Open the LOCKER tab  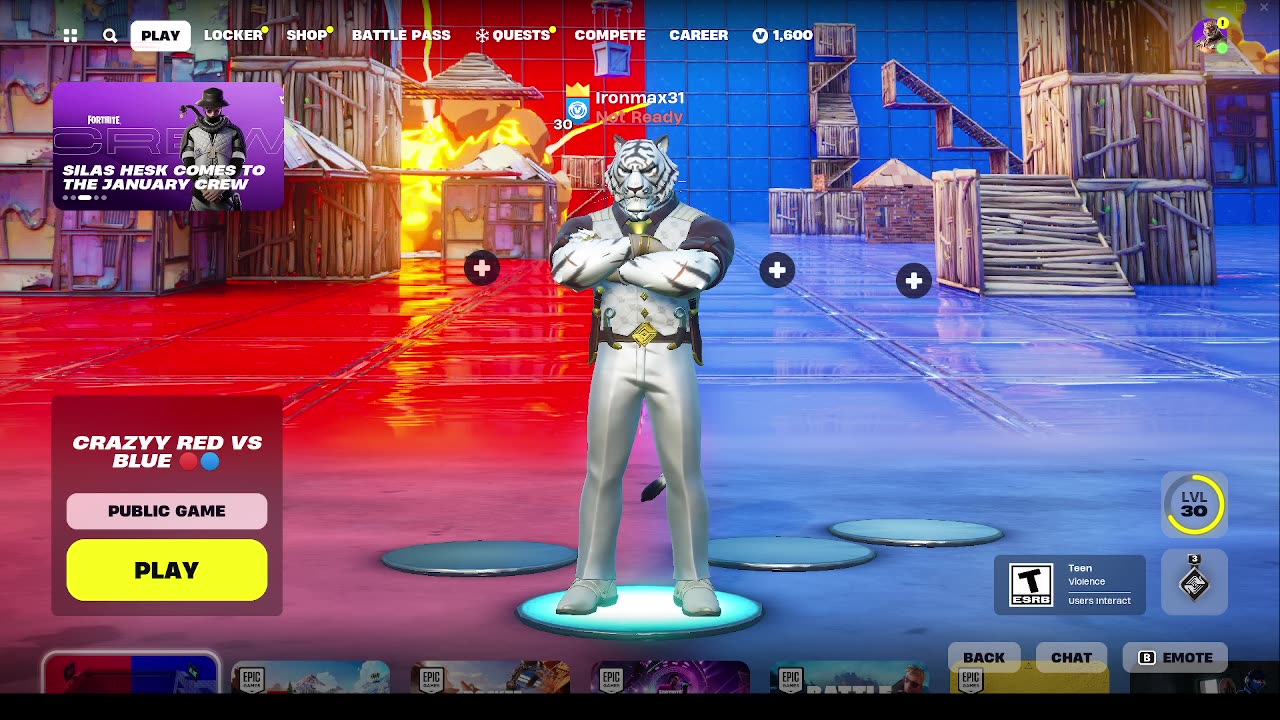click(x=233, y=35)
